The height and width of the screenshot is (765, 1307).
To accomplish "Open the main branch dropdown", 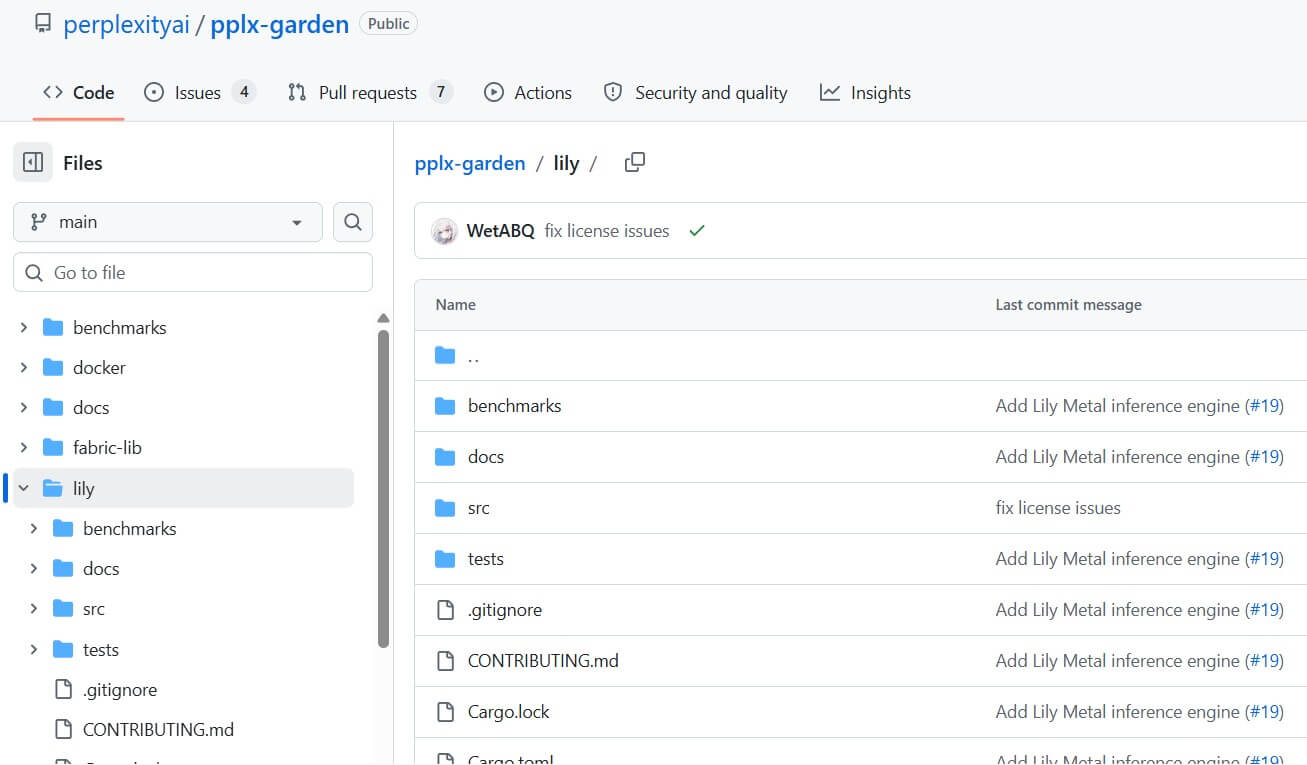I will click(x=168, y=222).
